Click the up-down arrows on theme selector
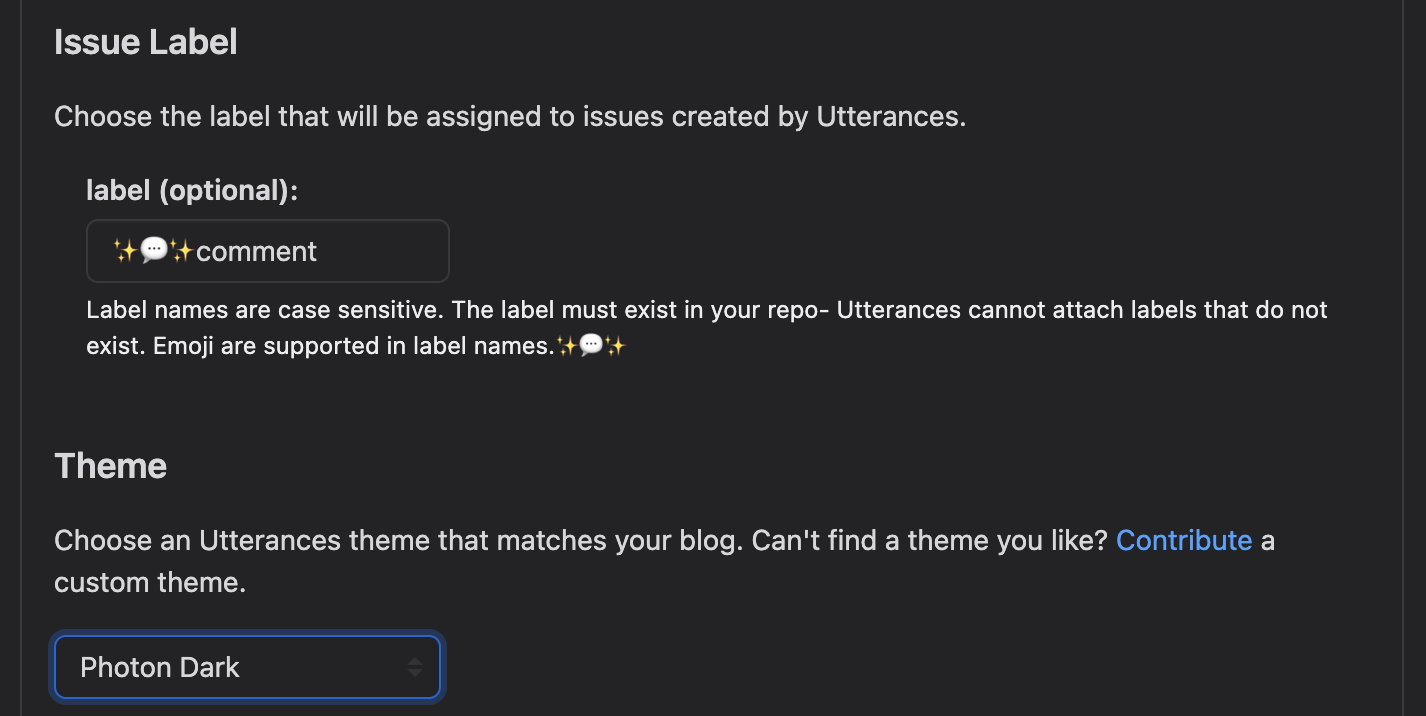Image resolution: width=1426 pixels, height=716 pixels. pos(415,667)
